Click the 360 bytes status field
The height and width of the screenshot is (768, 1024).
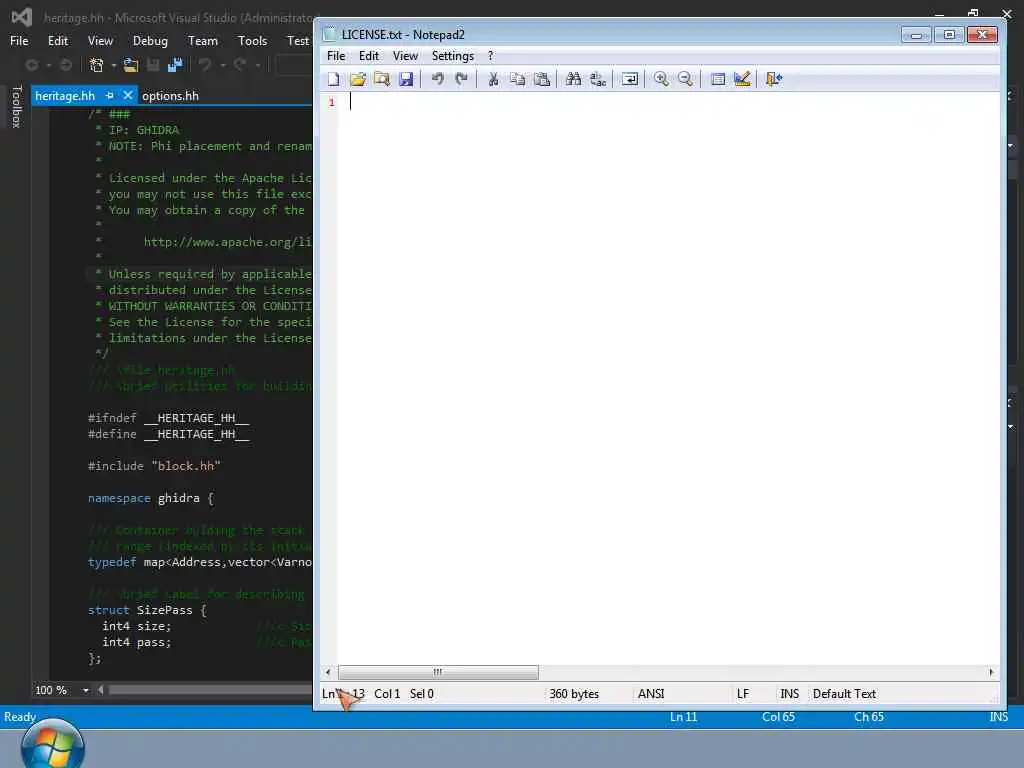(574, 694)
